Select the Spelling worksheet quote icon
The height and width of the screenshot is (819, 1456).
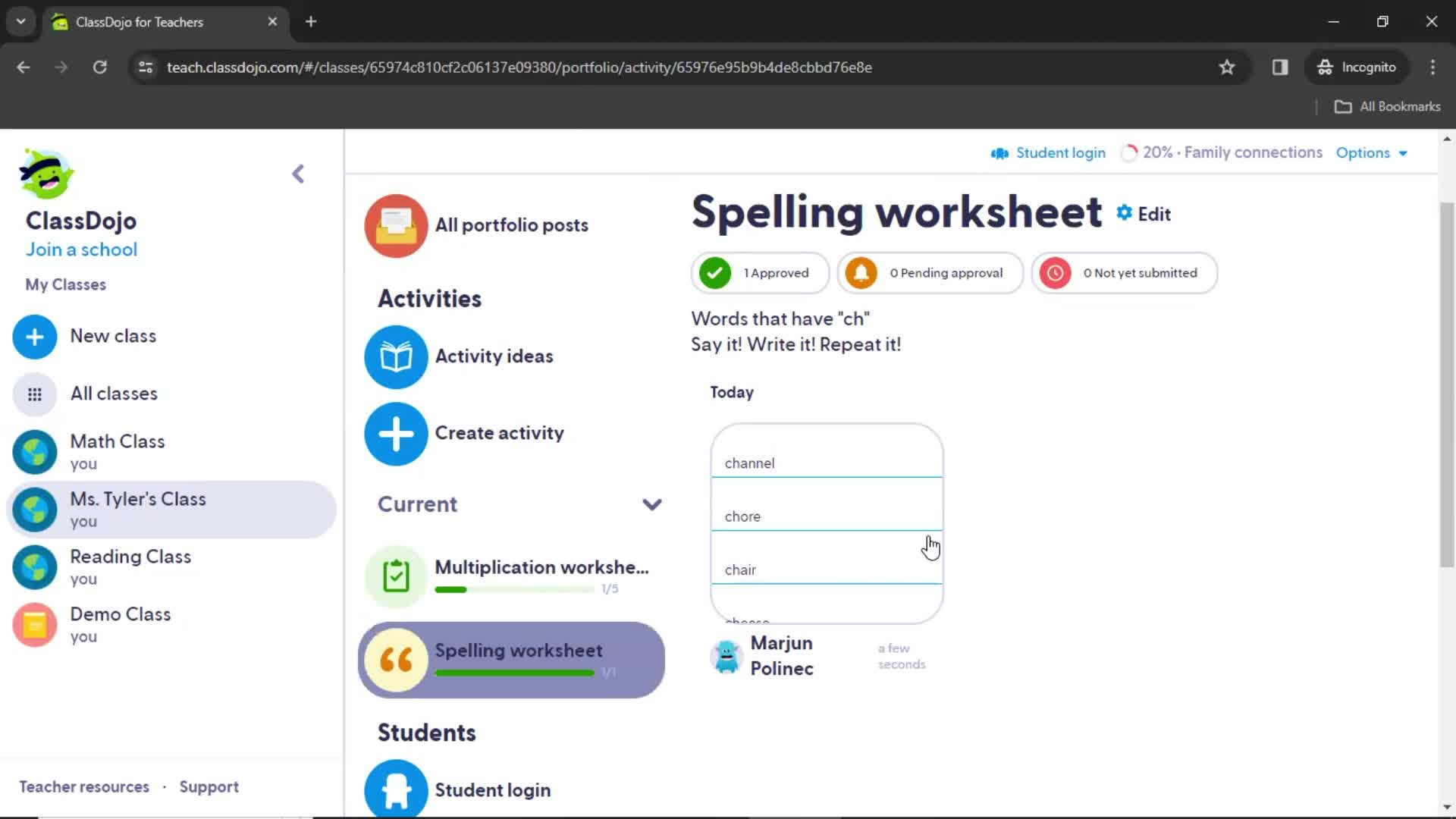pos(396,660)
